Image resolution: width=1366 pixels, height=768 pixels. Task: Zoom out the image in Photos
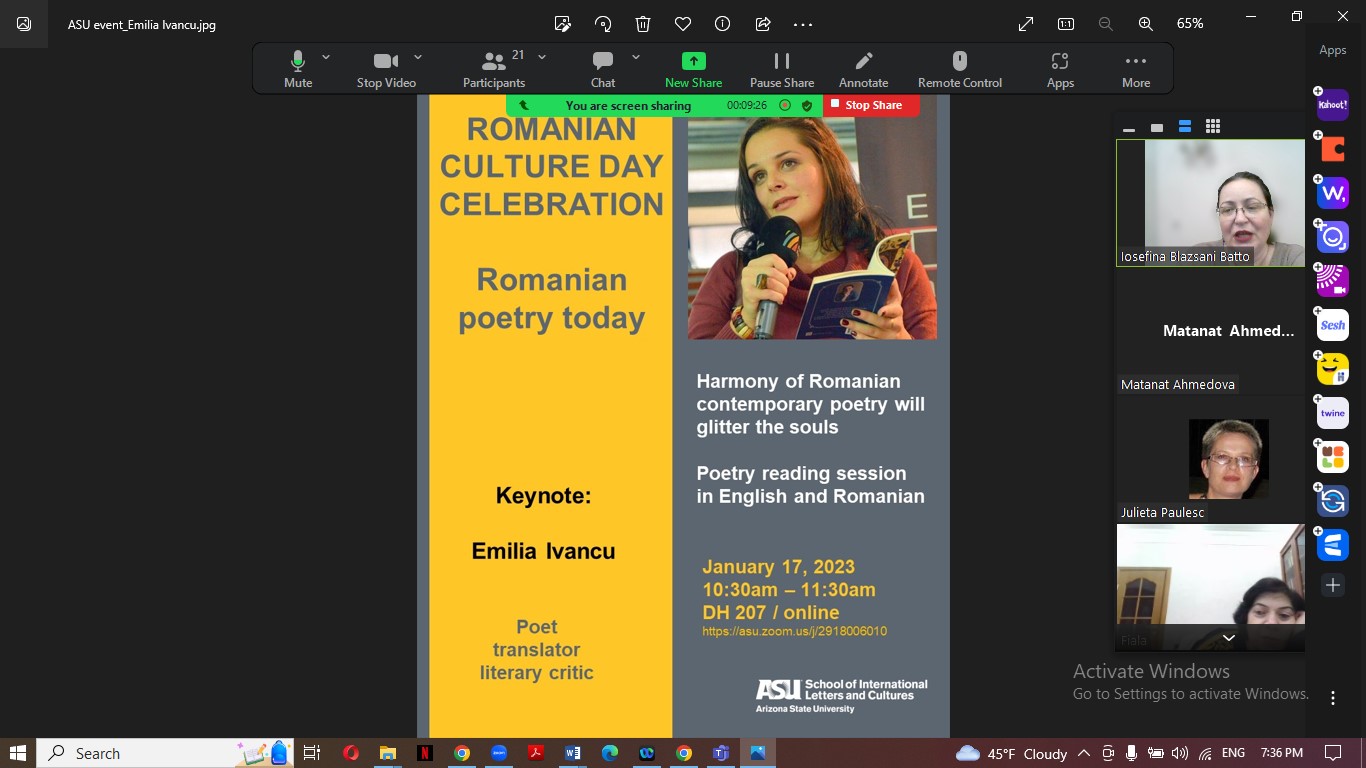click(x=1105, y=24)
